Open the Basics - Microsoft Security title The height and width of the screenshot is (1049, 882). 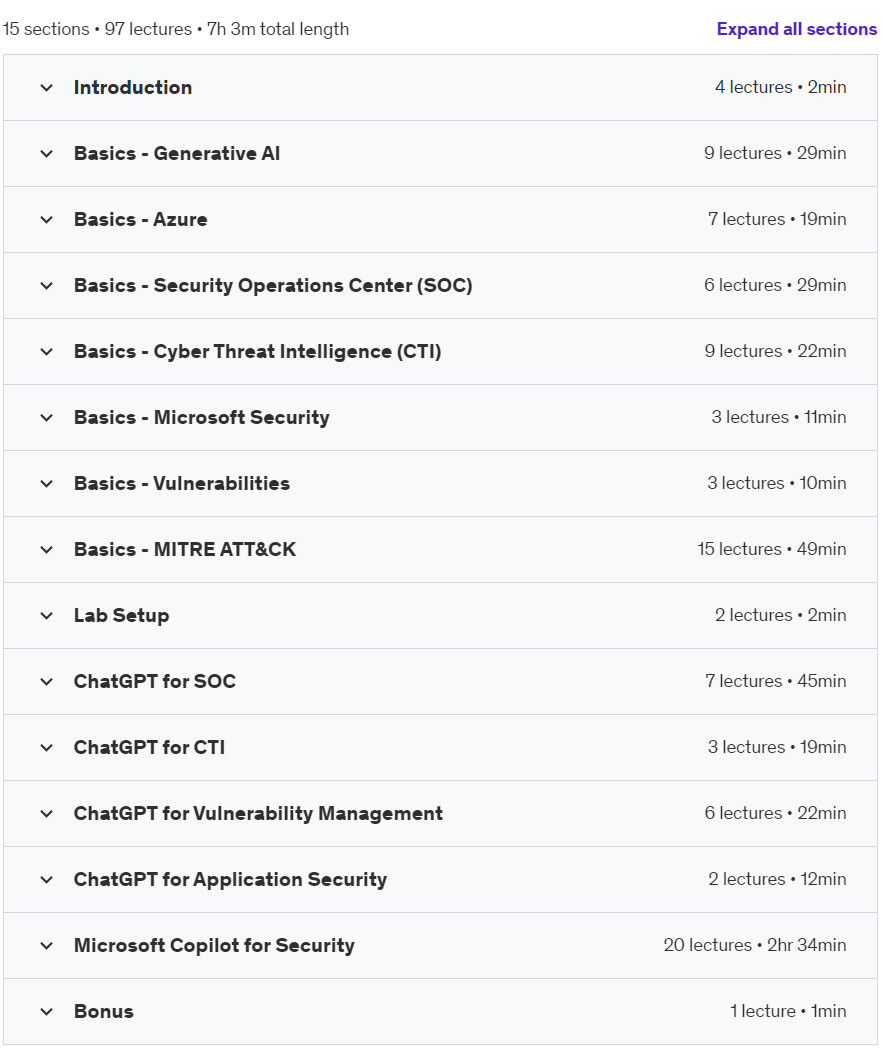(201, 417)
